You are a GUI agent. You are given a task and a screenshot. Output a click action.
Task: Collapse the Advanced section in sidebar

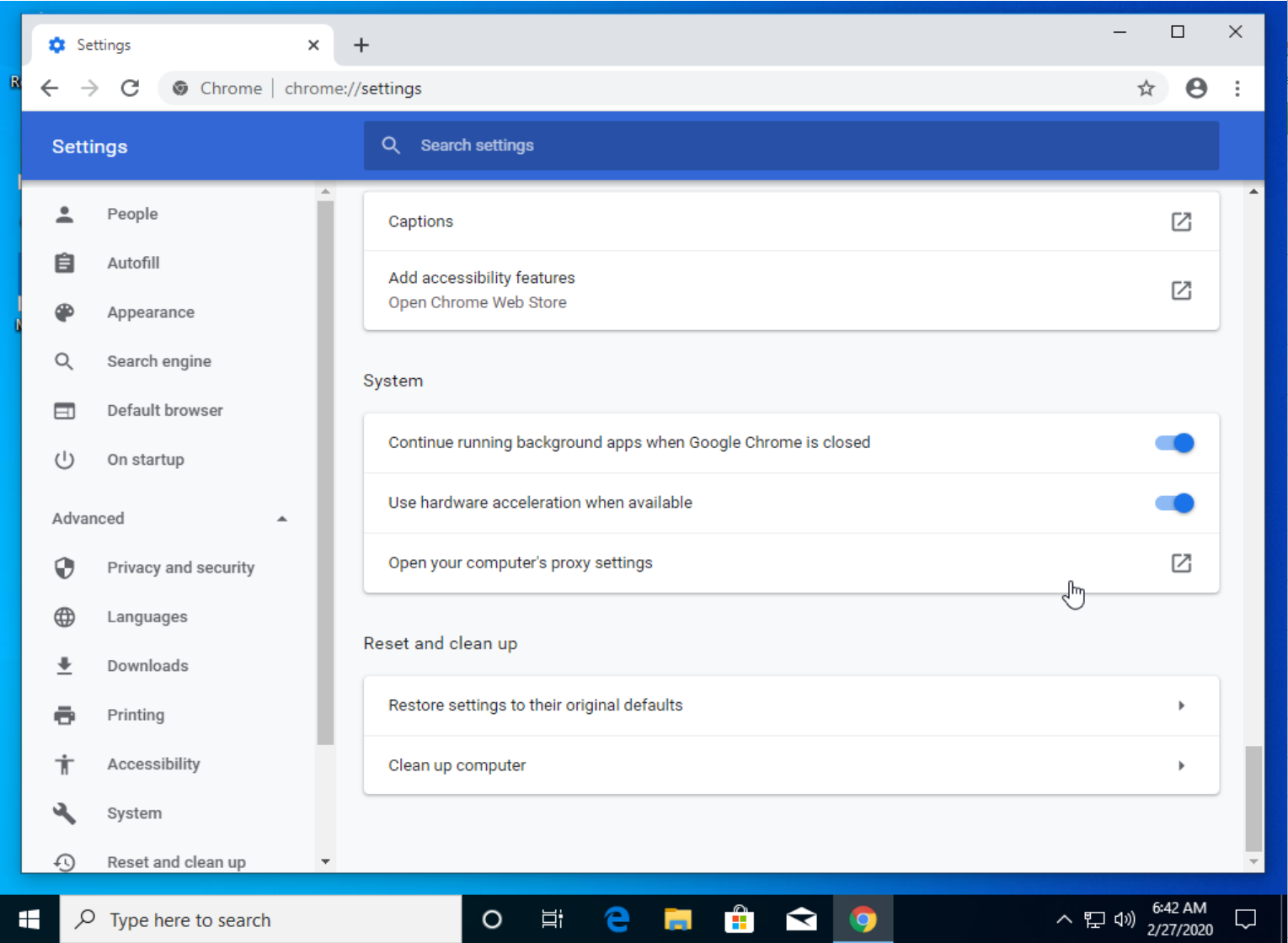tap(282, 519)
